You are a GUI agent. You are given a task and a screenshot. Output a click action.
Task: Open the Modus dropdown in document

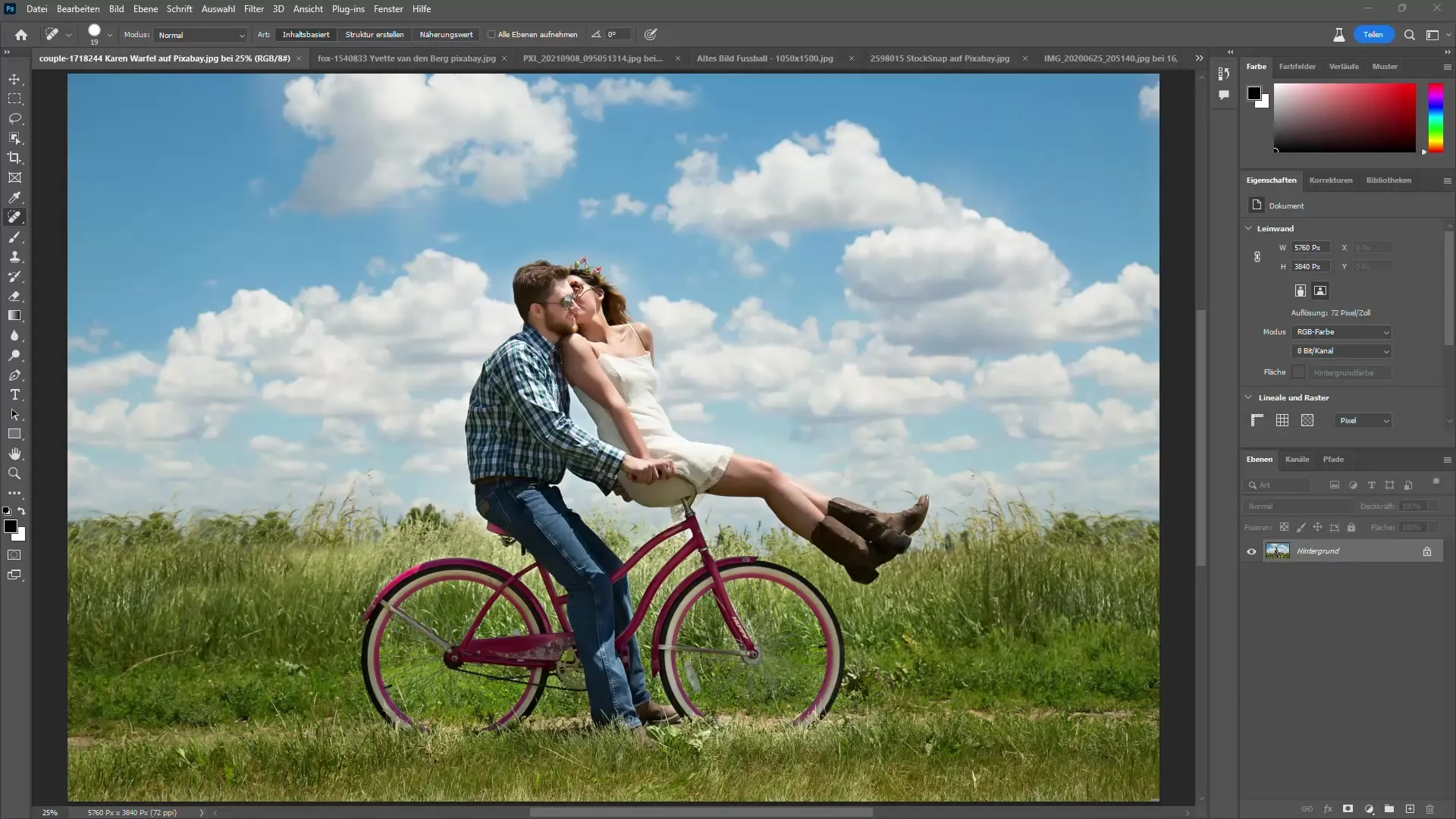(1343, 331)
